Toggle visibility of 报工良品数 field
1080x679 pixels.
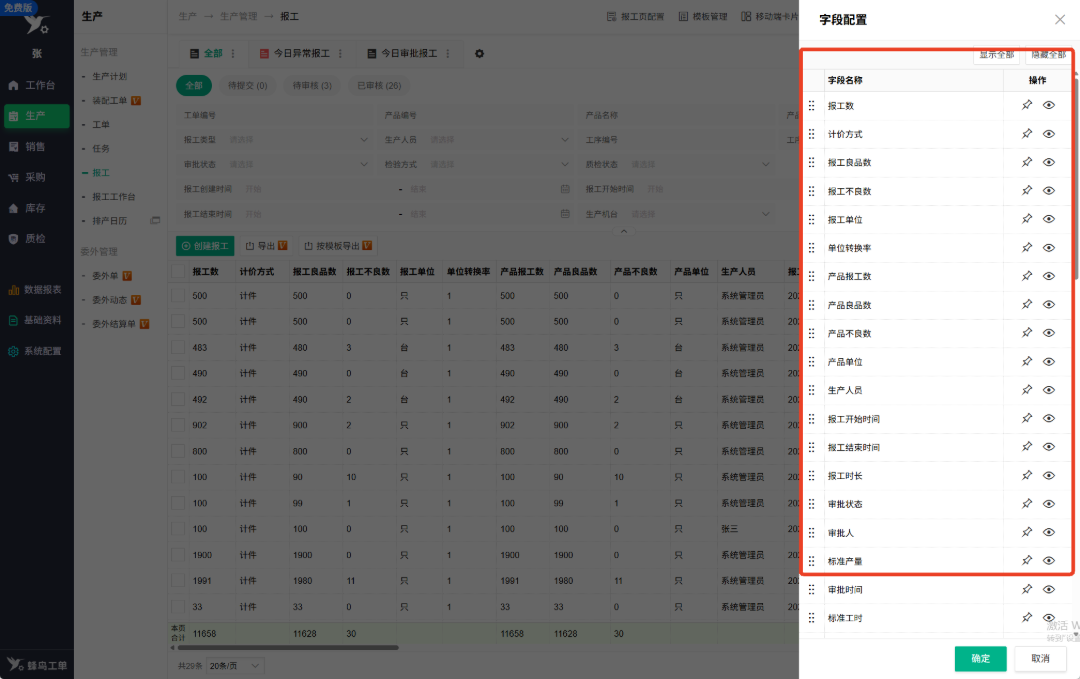click(1048, 162)
